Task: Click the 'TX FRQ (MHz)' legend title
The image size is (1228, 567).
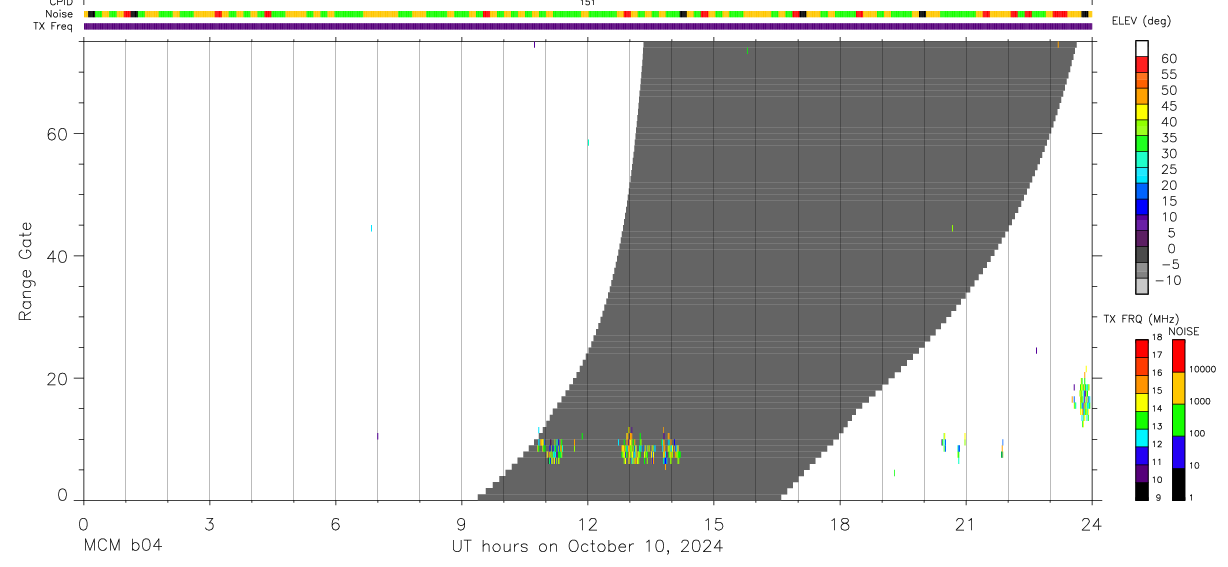Action: click(1139, 319)
